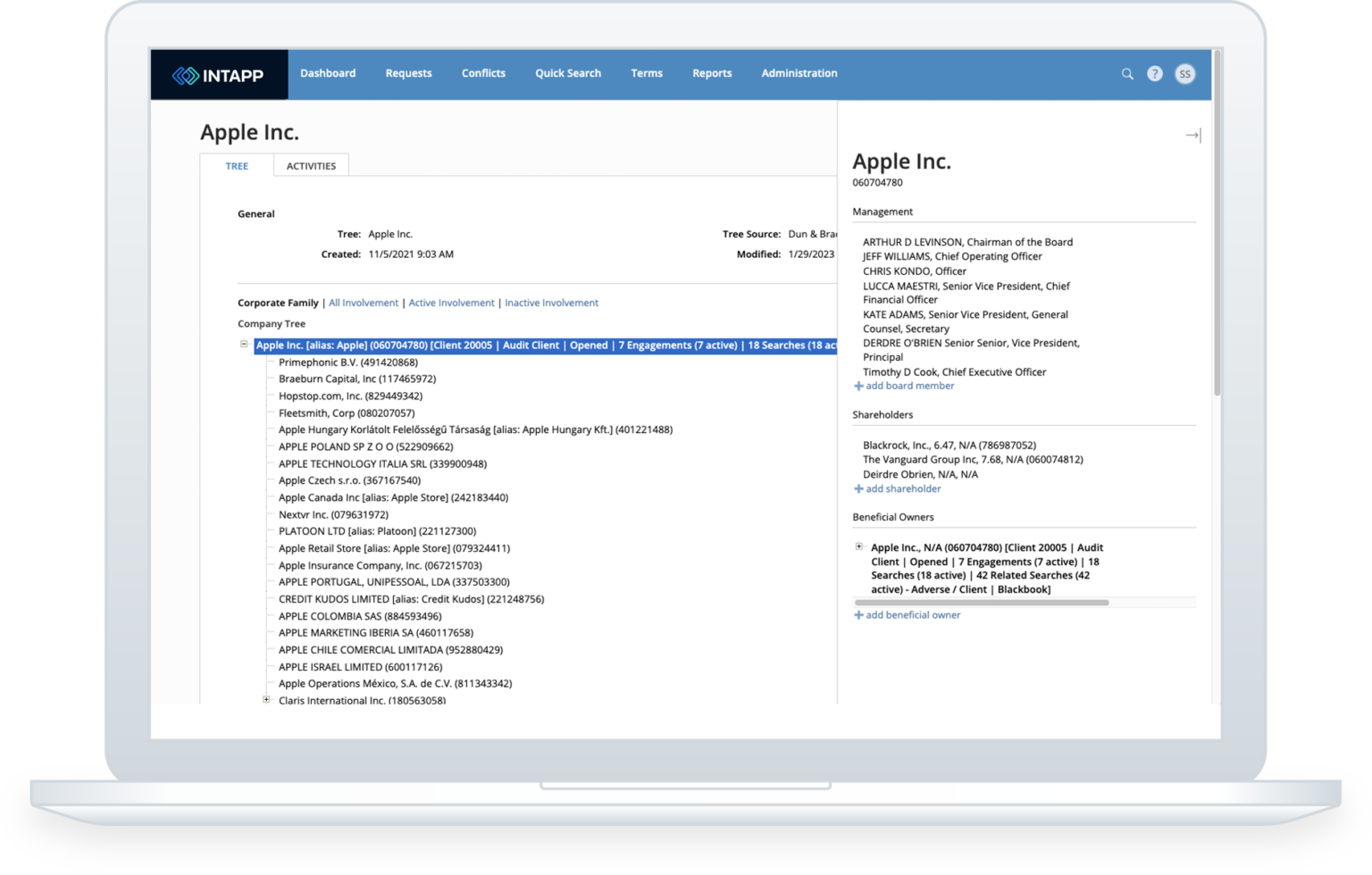Open the Conflicts menu
Image resolution: width=1372 pixels, height=875 pixels.
click(x=483, y=73)
